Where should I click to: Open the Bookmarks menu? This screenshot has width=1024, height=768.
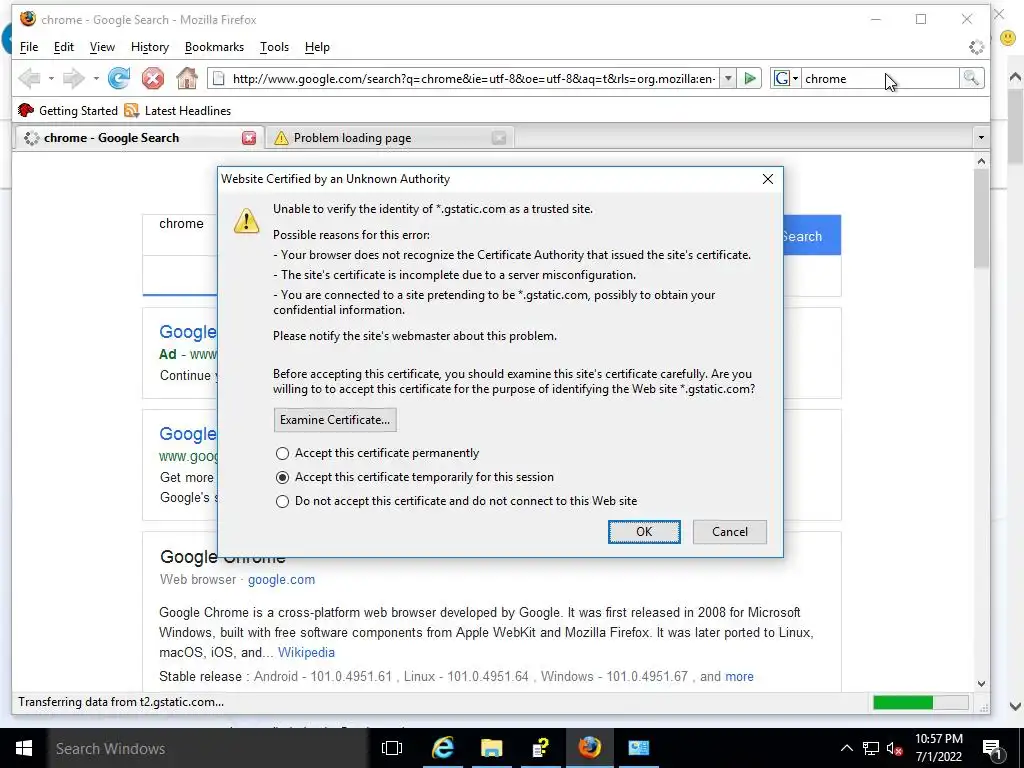coord(214,47)
